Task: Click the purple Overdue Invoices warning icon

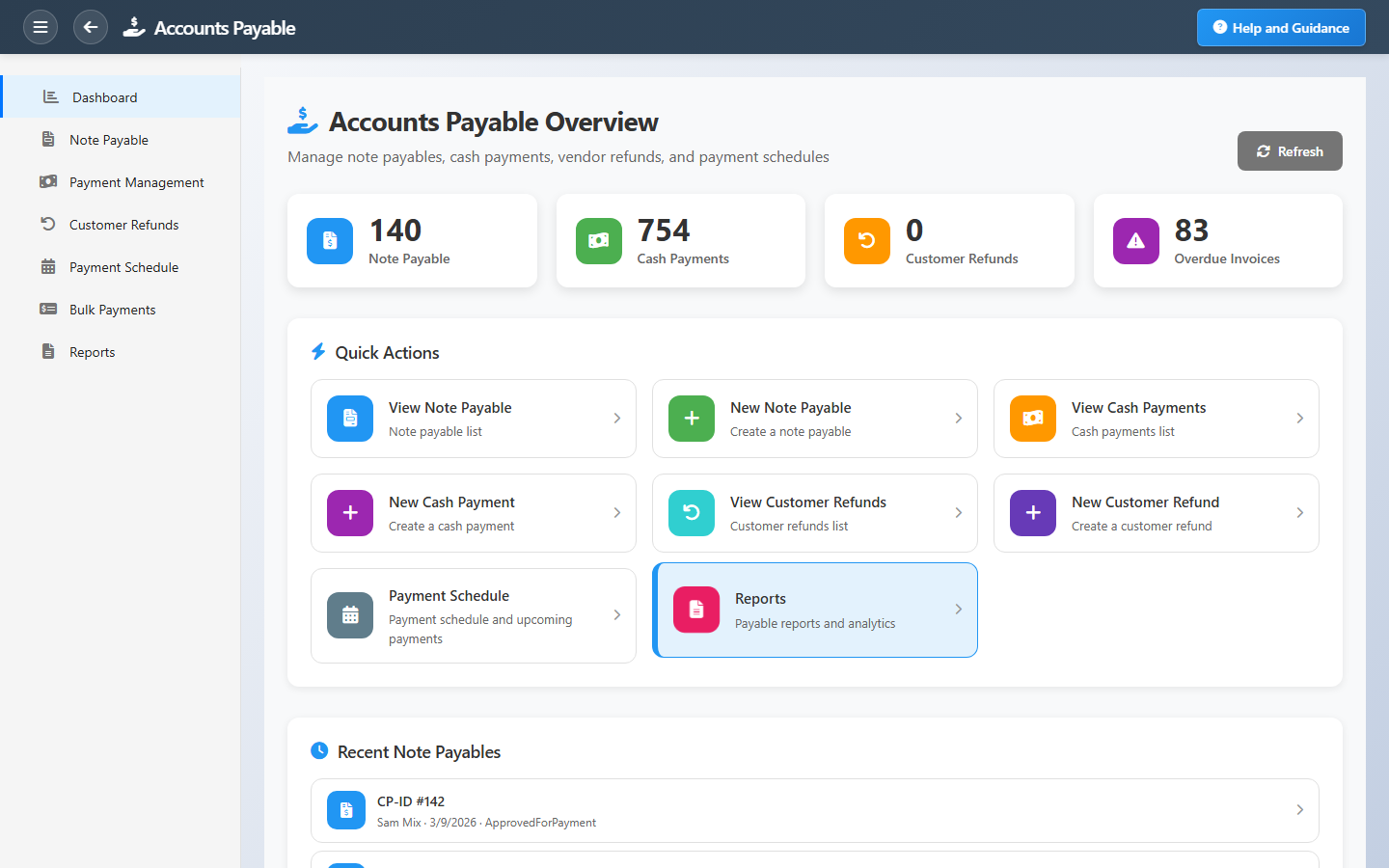Action: [1136, 241]
